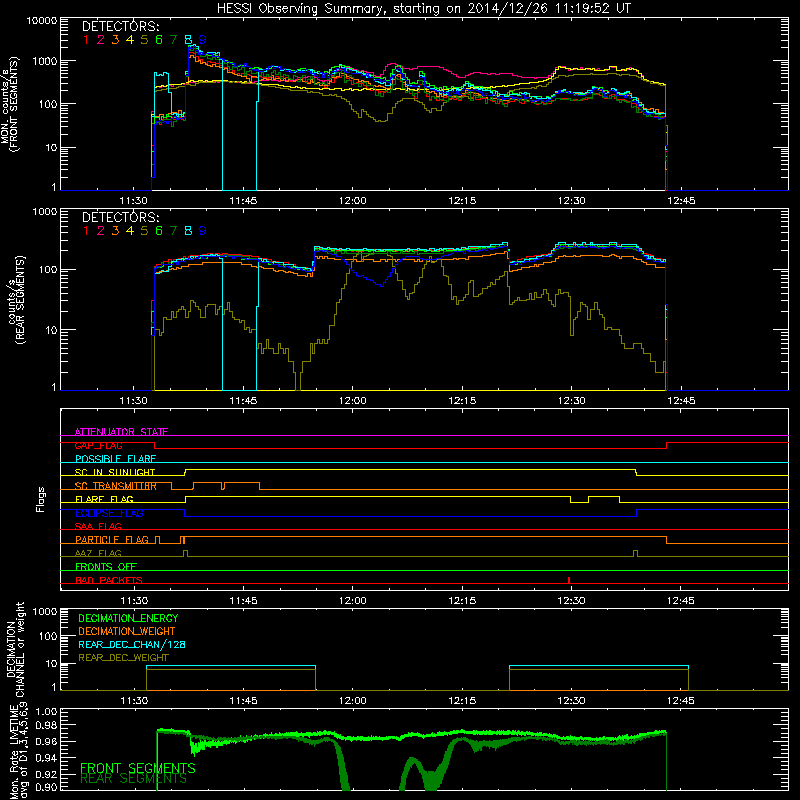Click 12:00 tick label under flags panel

pyautogui.click(x=353, y=601)
